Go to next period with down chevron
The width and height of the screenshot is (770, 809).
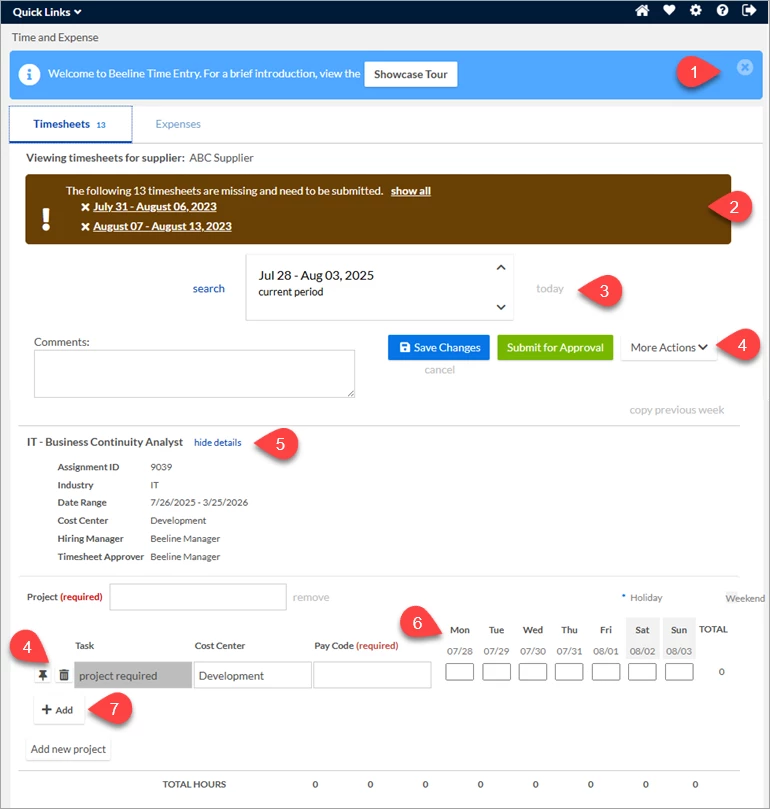[501, 307]
